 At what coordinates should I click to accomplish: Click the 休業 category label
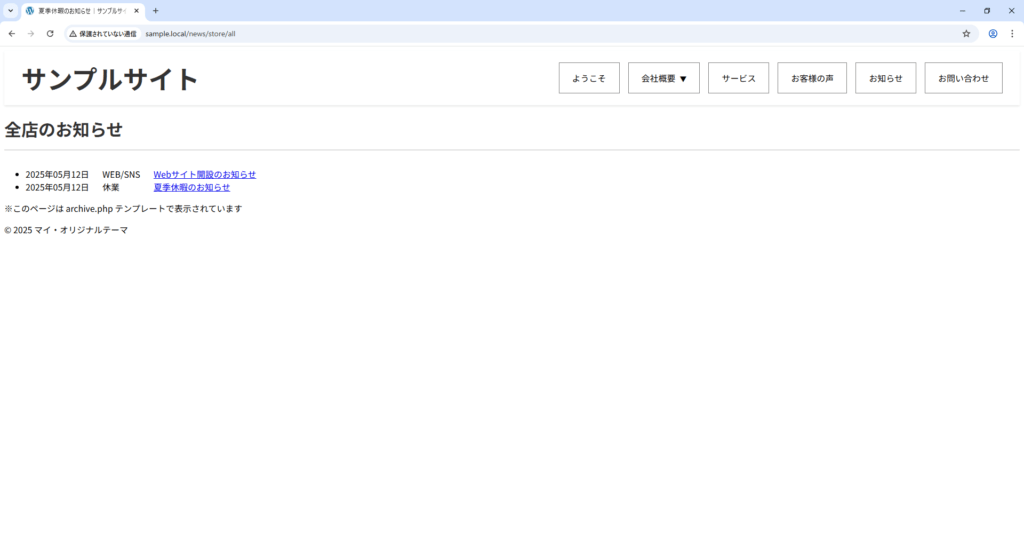click(110, 187)
